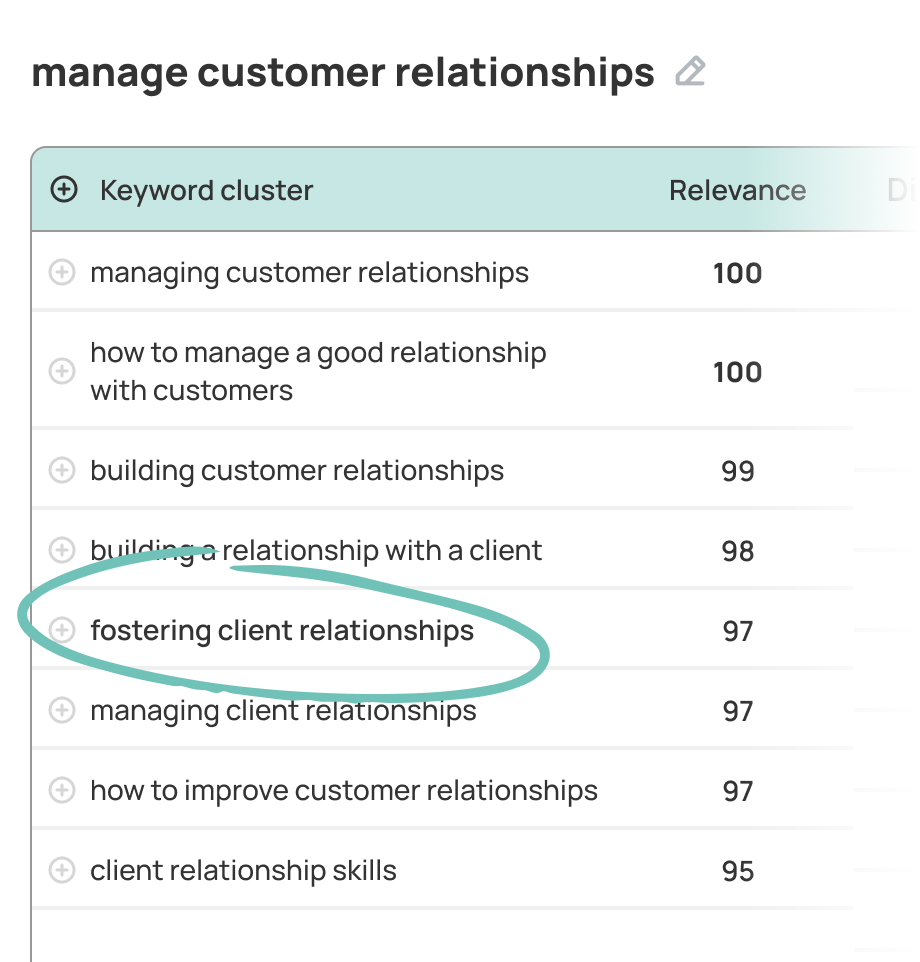Sort by the Relevance column header
The width and height of the screenshot is (920, 962).
coord(737,190)
